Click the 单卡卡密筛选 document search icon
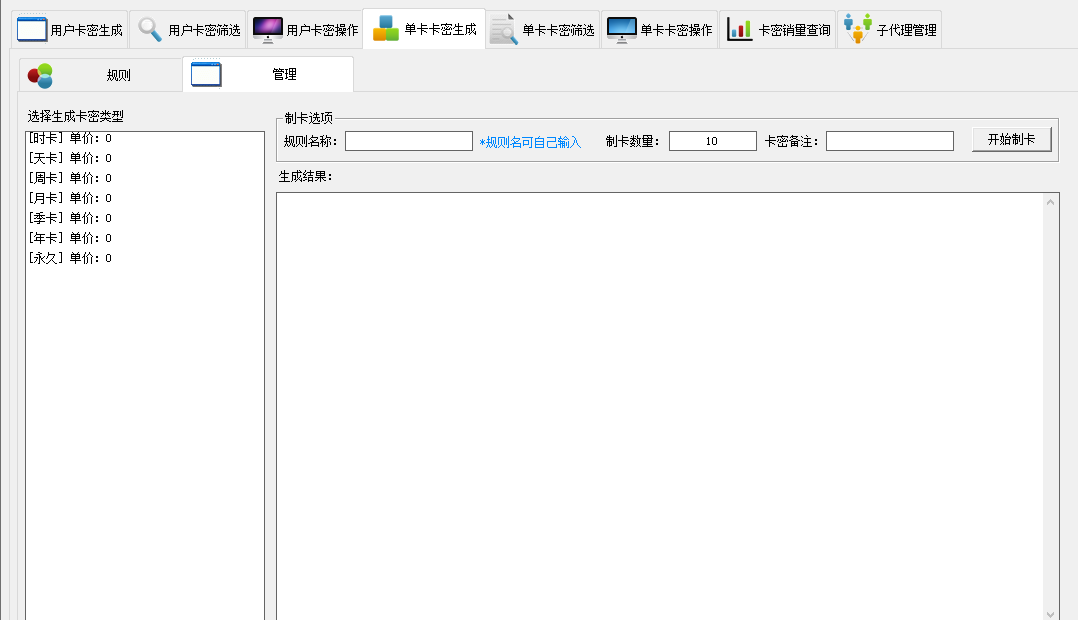This screenshot has width=1078, height=620. pos(504,29)
